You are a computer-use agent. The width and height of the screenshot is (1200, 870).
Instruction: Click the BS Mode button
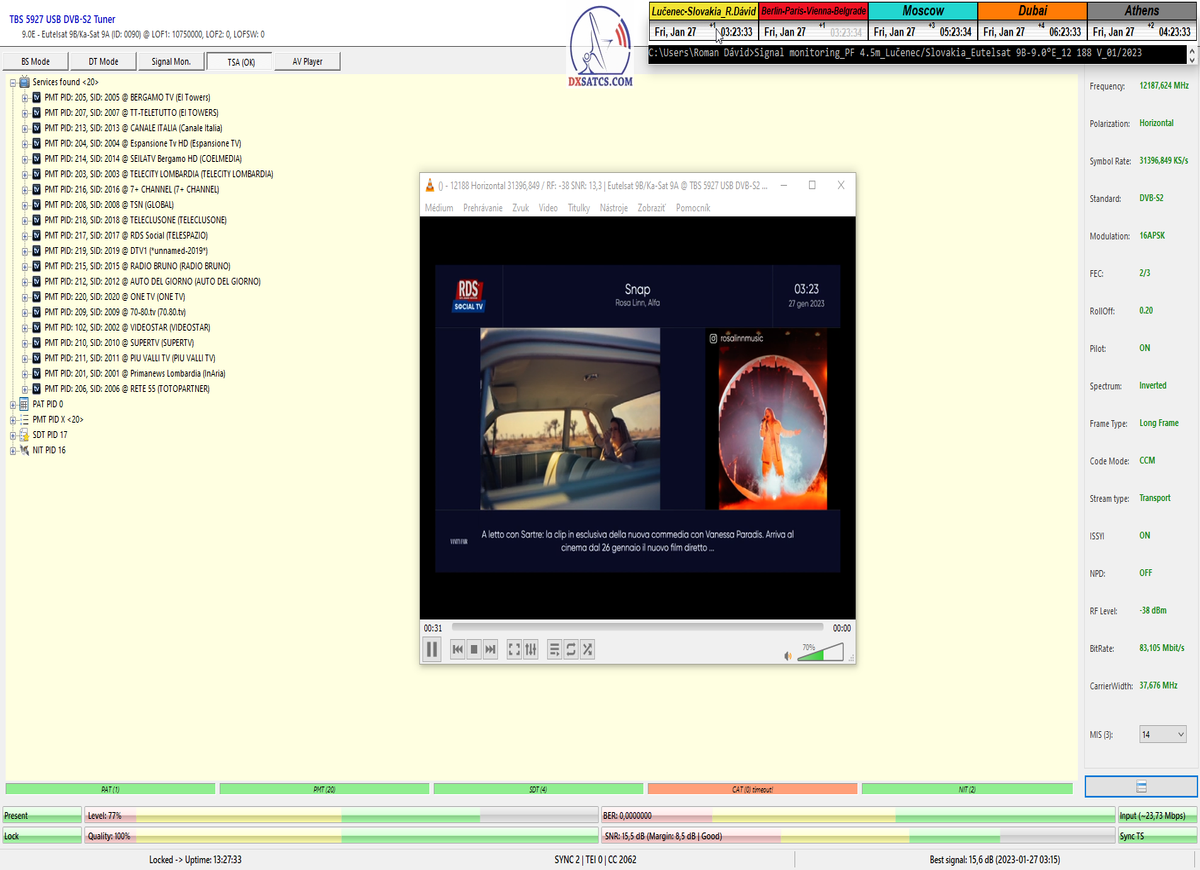pyautogui.click(x=35, y=62)
